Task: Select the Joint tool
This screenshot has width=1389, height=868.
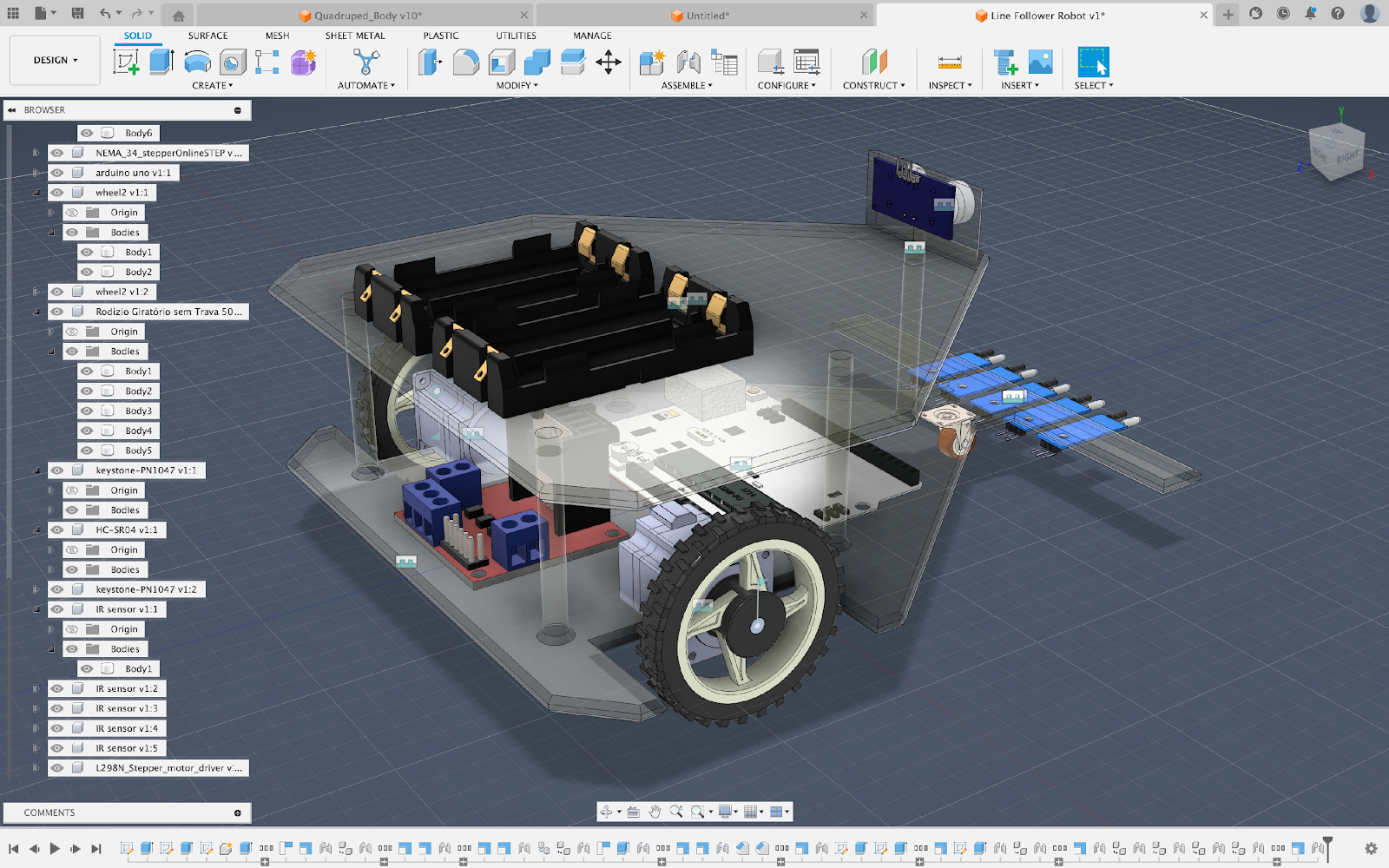Action: pyautogui.click(x=688, y=62)
